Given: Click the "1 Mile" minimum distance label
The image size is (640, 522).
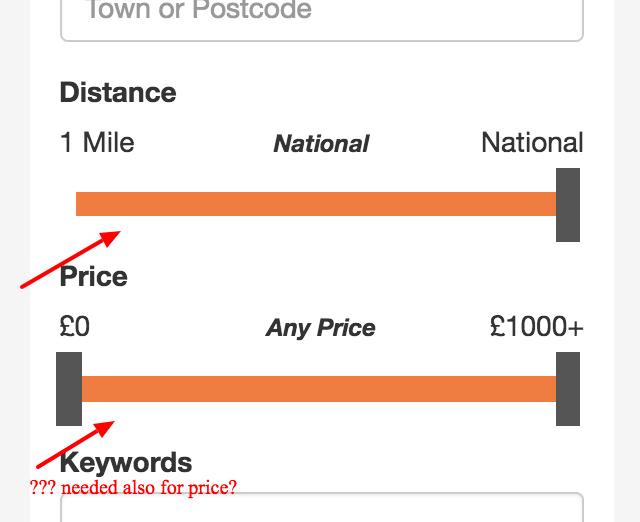Looking at the screenshot, I should (97, 143).
